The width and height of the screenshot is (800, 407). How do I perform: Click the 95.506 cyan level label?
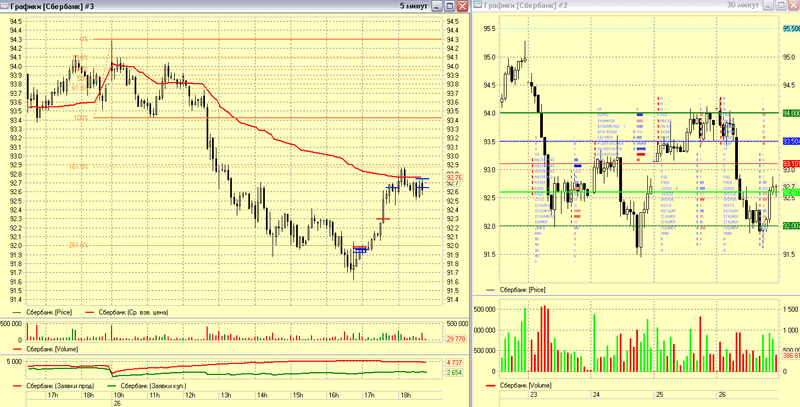pyautogui.click(x=791, y=29)
